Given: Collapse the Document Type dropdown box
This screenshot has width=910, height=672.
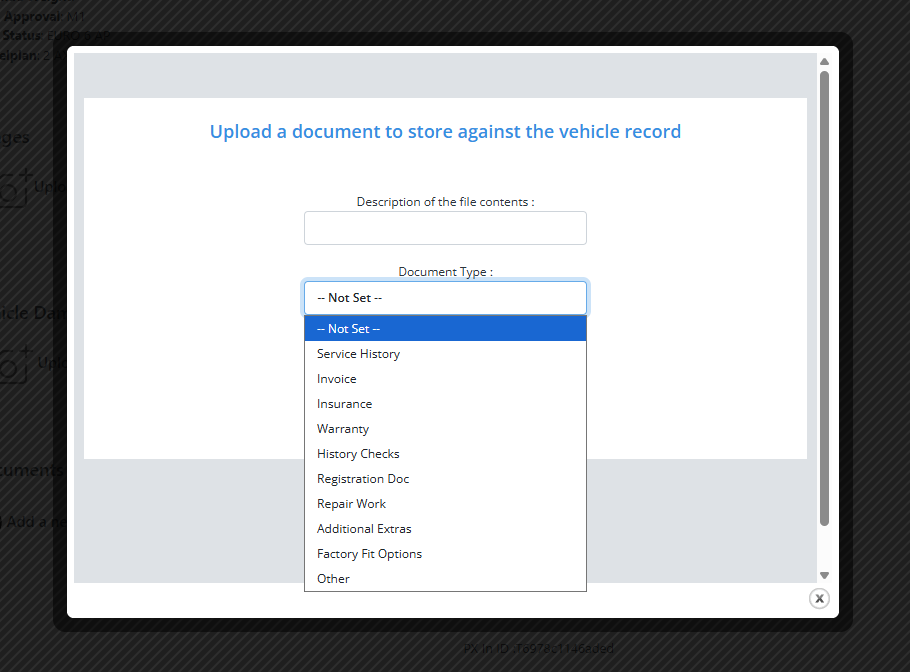Looking at the screenshot, I should 445,298.
